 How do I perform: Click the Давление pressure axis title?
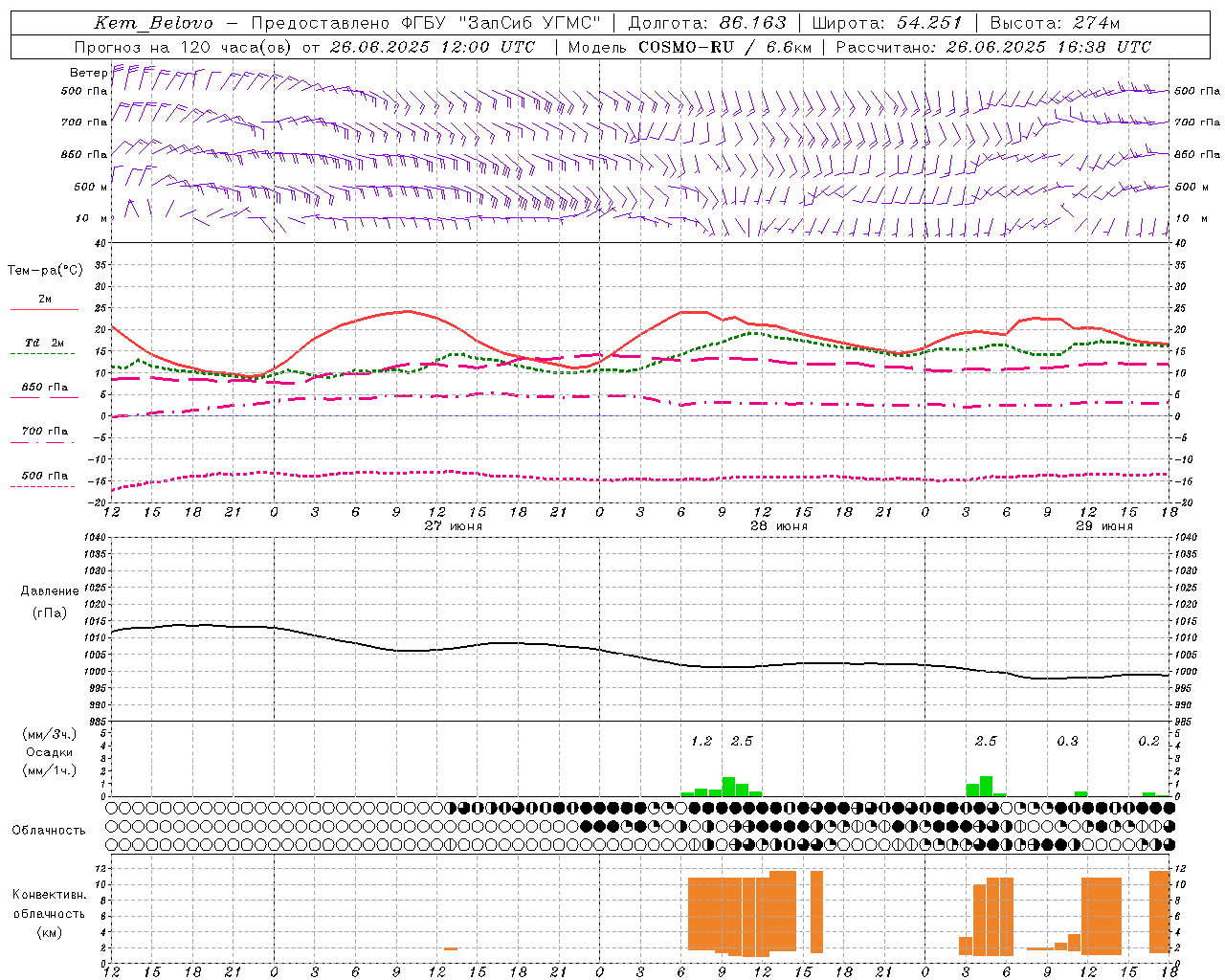(x=50, y=591)
